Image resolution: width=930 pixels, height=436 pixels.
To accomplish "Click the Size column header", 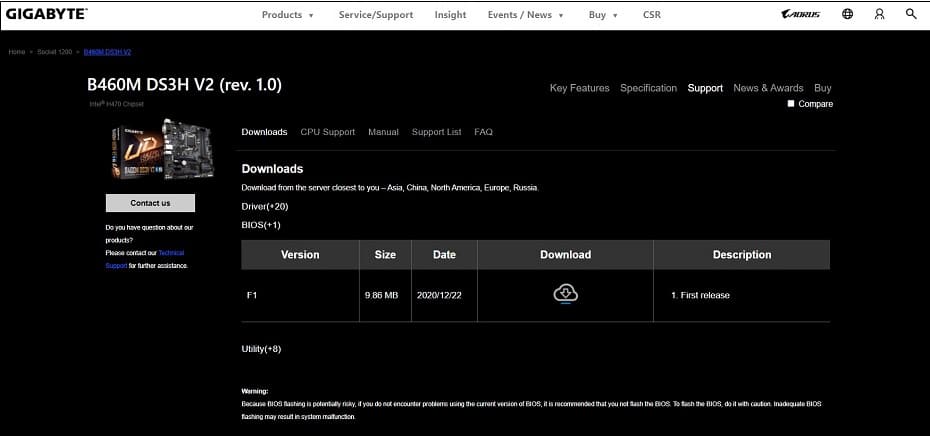I will pos(385,254).
